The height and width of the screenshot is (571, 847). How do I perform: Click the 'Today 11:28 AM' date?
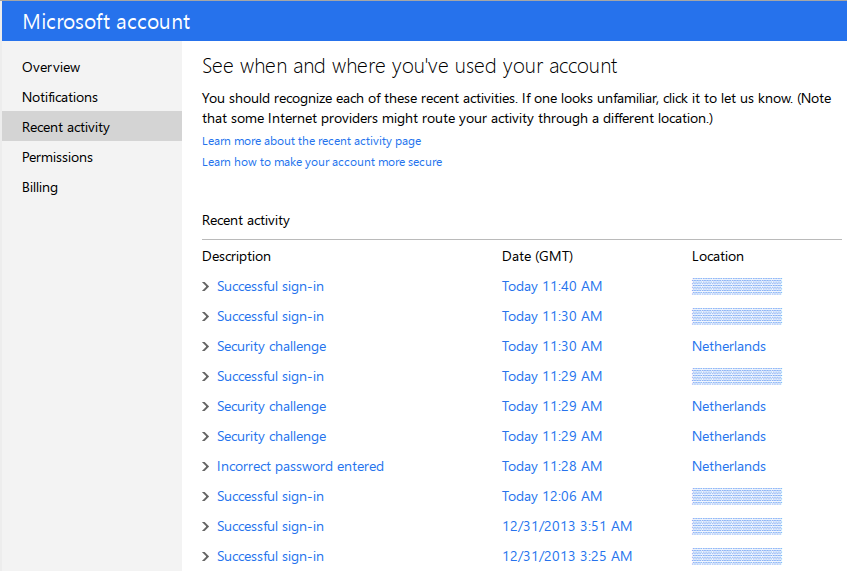(x=552, y=466)
